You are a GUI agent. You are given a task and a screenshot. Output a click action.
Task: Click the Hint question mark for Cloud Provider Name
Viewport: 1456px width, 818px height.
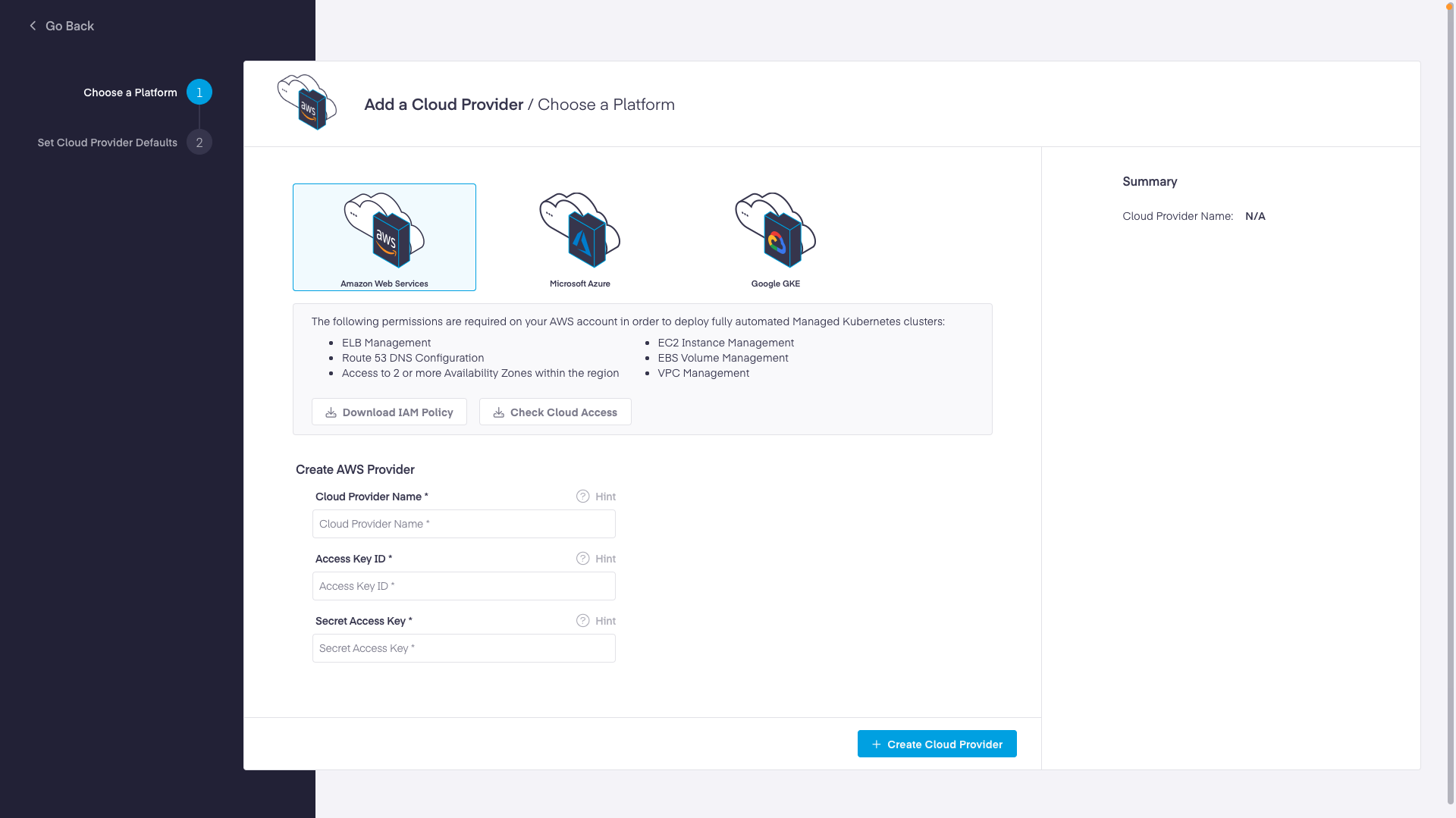click(x=582, y=497)
